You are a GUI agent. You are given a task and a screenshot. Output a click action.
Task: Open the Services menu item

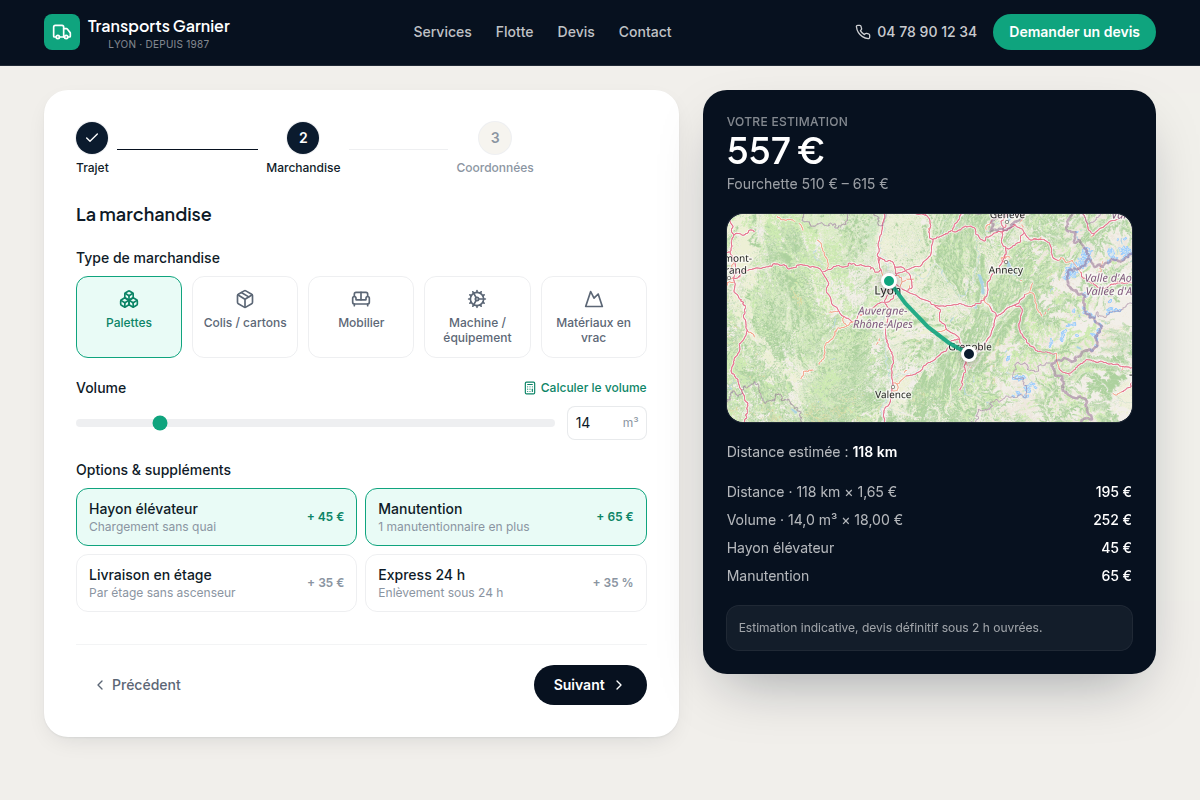coord(442,32)
